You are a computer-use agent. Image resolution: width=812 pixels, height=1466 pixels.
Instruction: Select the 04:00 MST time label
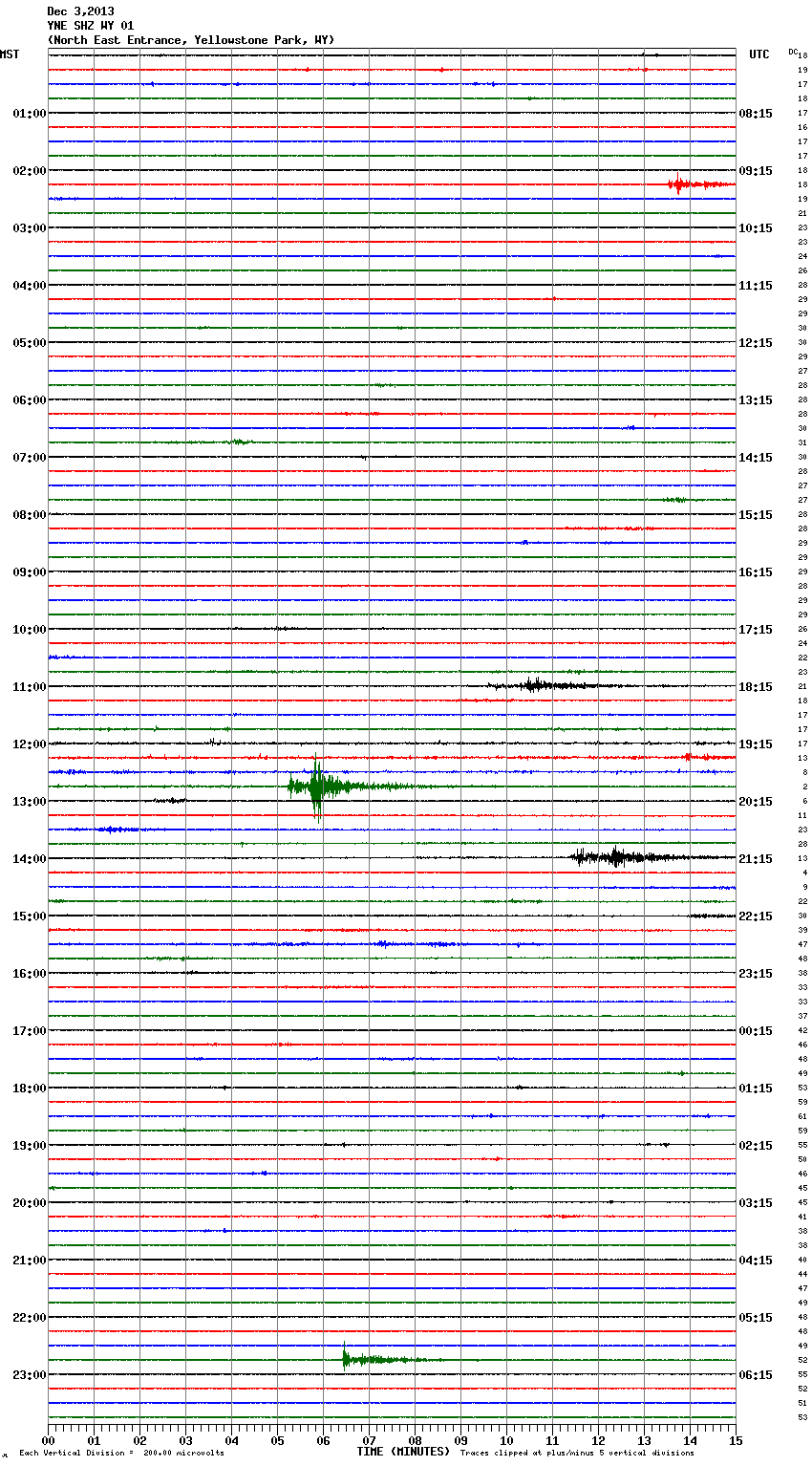30,286
